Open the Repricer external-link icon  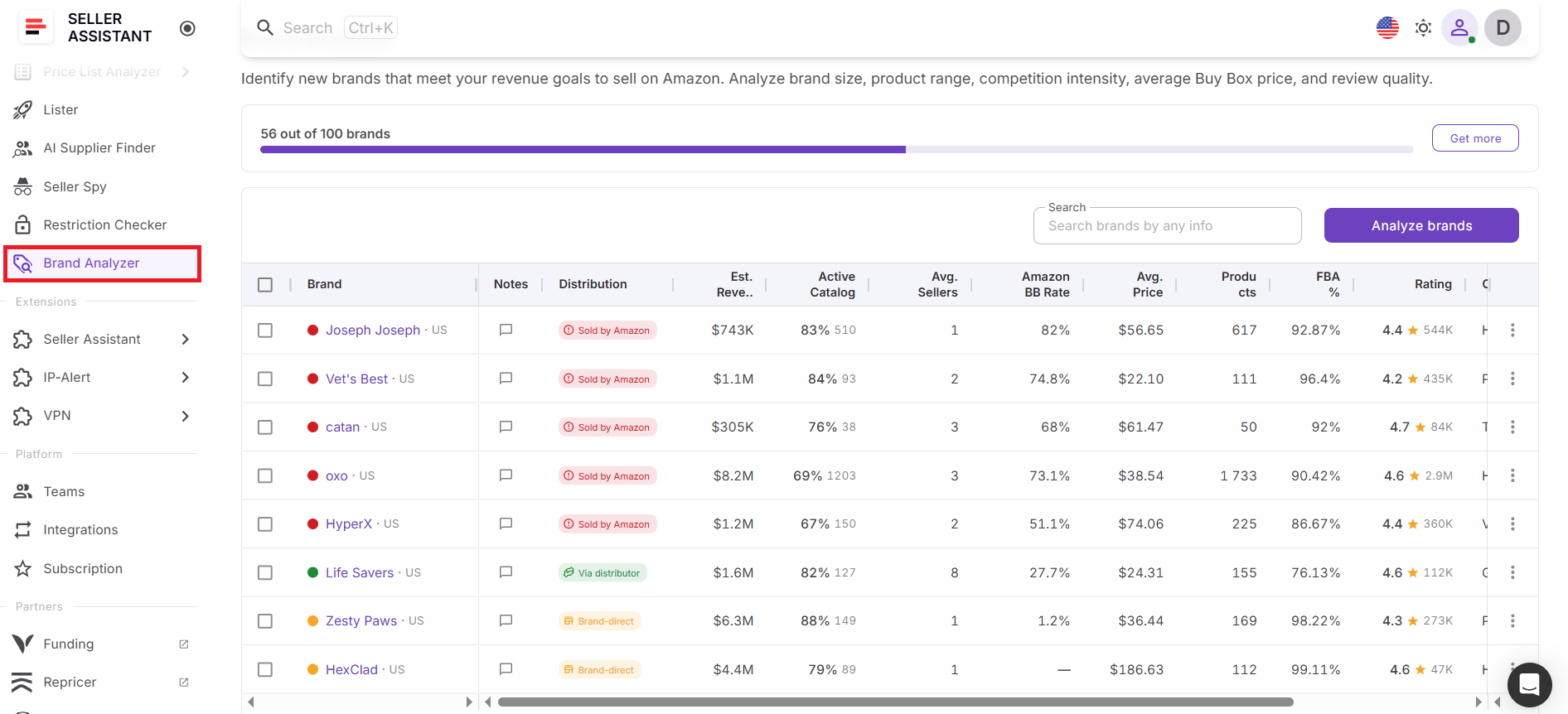click(x=184, y=682)
